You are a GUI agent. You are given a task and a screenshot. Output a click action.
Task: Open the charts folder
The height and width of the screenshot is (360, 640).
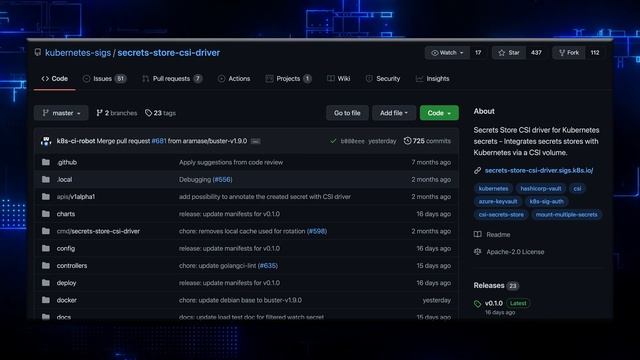click(66, 214)
